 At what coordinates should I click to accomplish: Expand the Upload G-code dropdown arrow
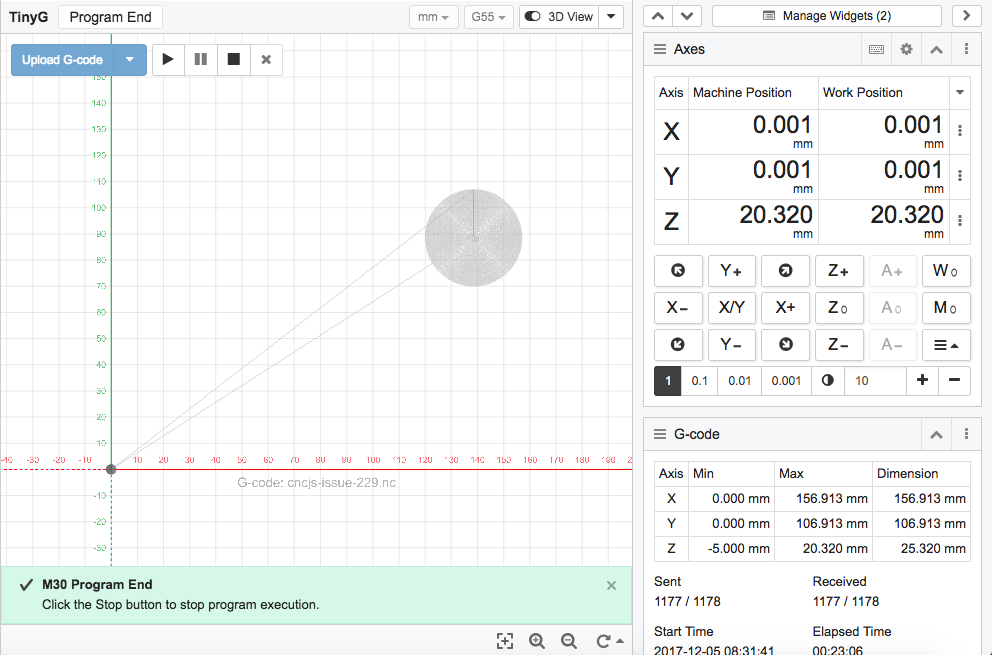click(130, 59)
